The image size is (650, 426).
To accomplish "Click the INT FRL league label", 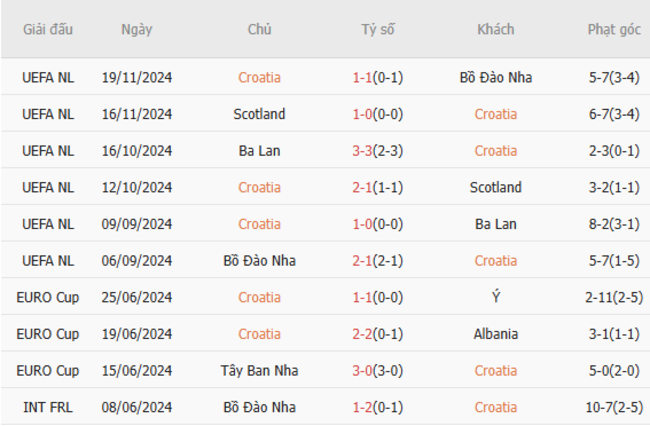I will (x=48, y=408).
